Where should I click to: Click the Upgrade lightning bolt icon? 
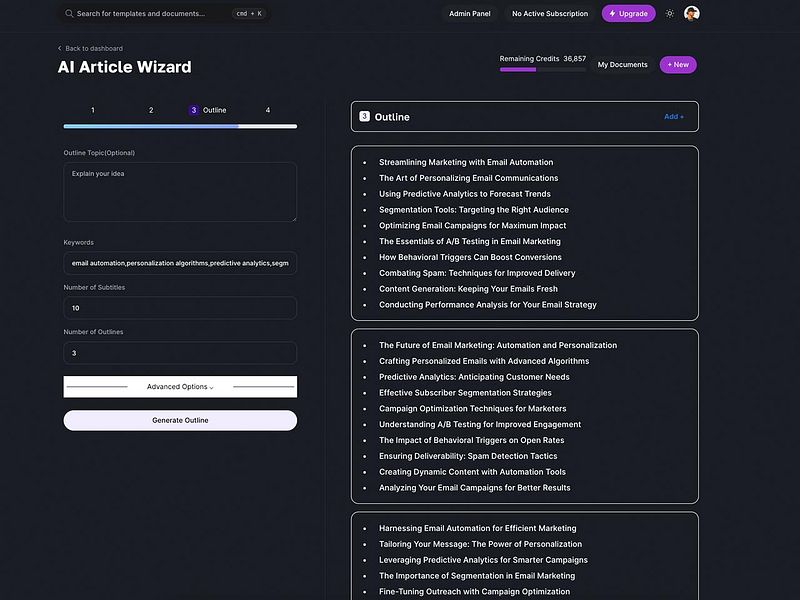click(612, 14)
